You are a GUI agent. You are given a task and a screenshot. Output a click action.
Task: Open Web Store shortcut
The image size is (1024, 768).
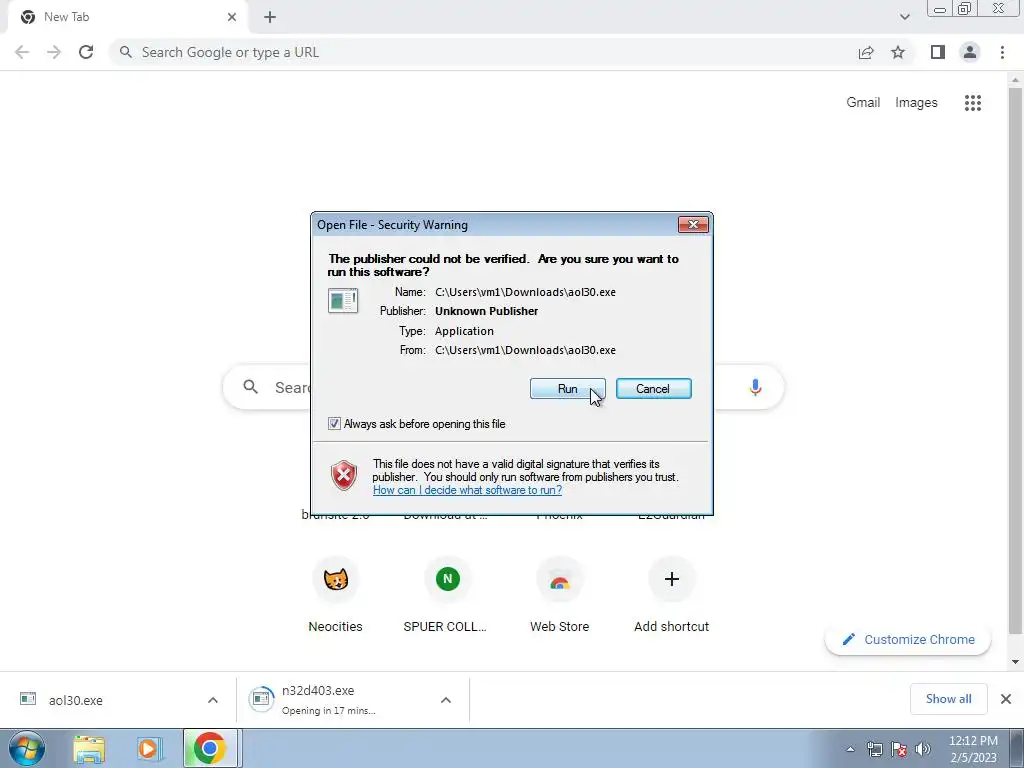pos(560,594)
